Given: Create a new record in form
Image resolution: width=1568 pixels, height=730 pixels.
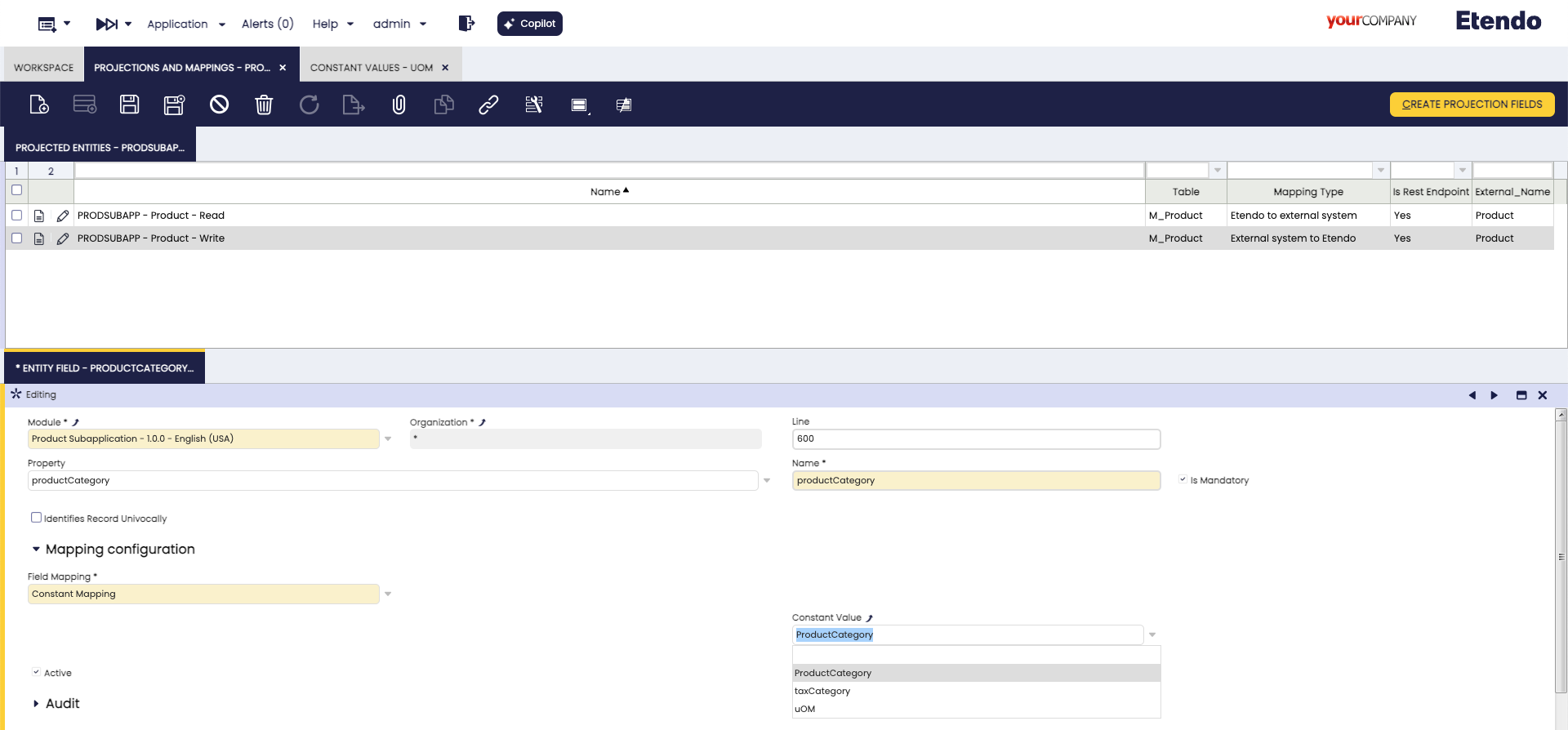Looking at the screenshot, I should tap(39, 105).
